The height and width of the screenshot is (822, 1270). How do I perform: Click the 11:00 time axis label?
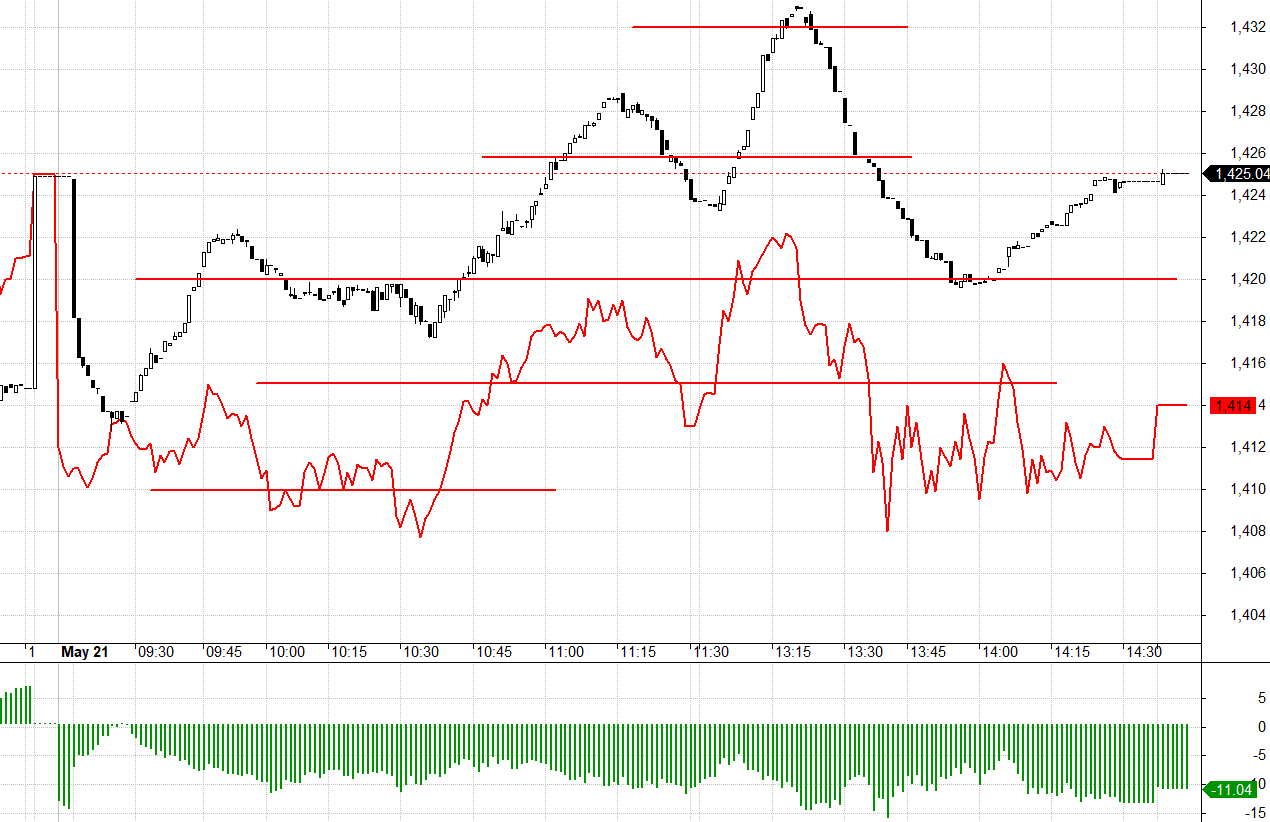tap(565, 652)
